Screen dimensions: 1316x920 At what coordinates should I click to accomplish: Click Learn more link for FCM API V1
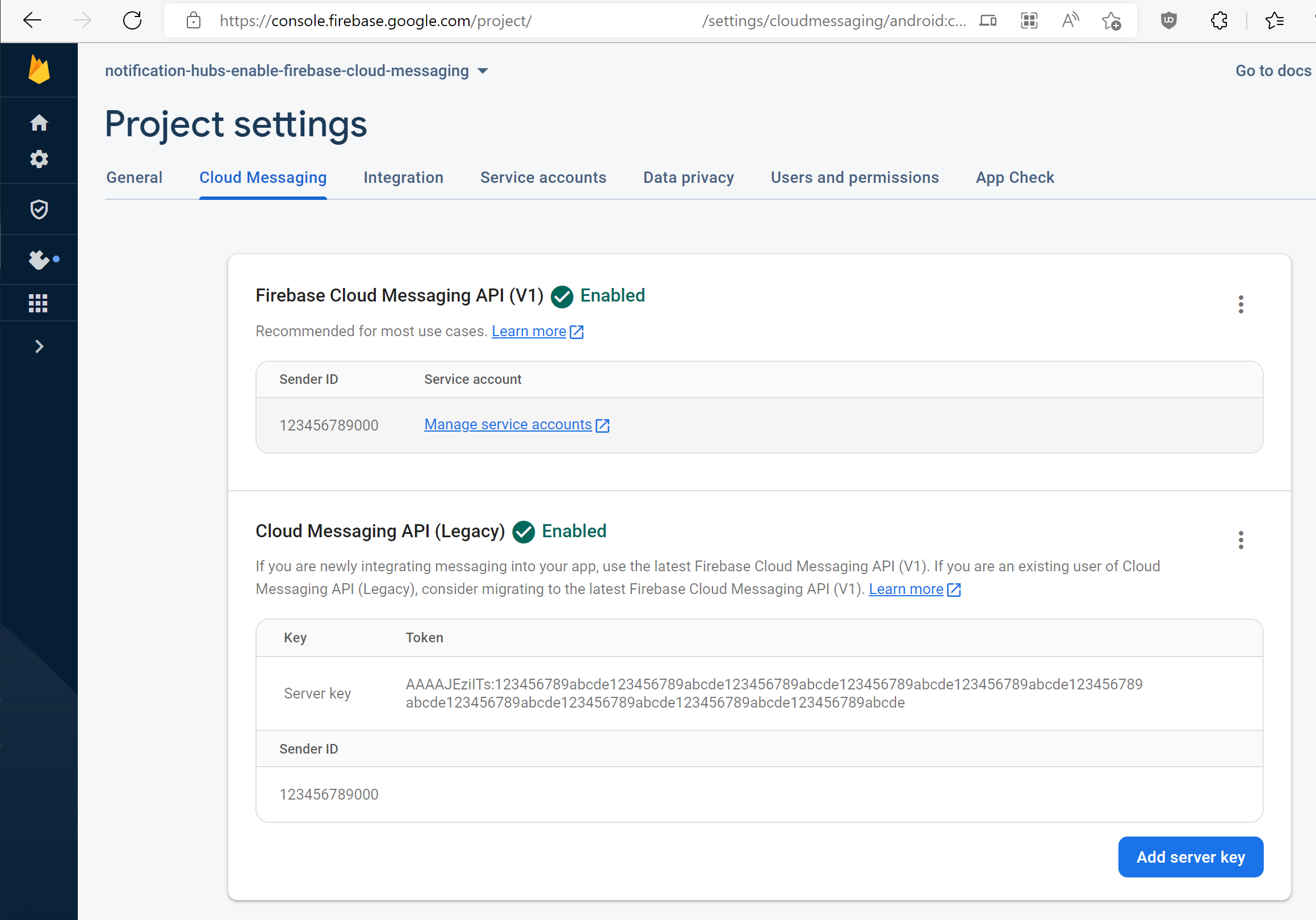click(x=530, y=330)
